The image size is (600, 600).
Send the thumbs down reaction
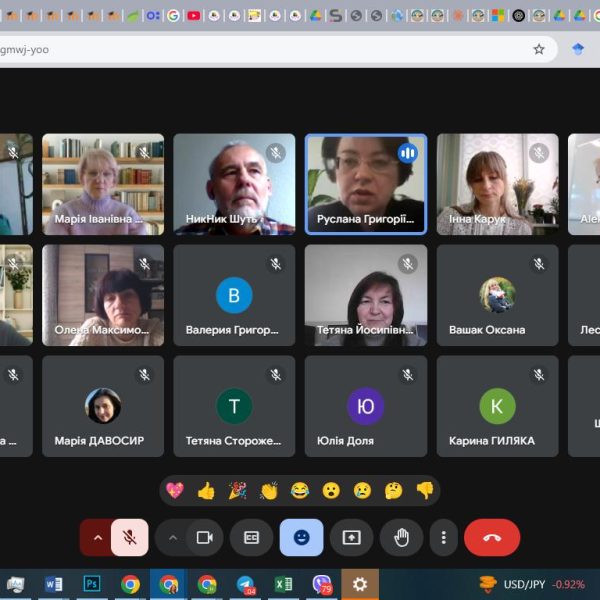pyautogui.click(x=424, y=490)
